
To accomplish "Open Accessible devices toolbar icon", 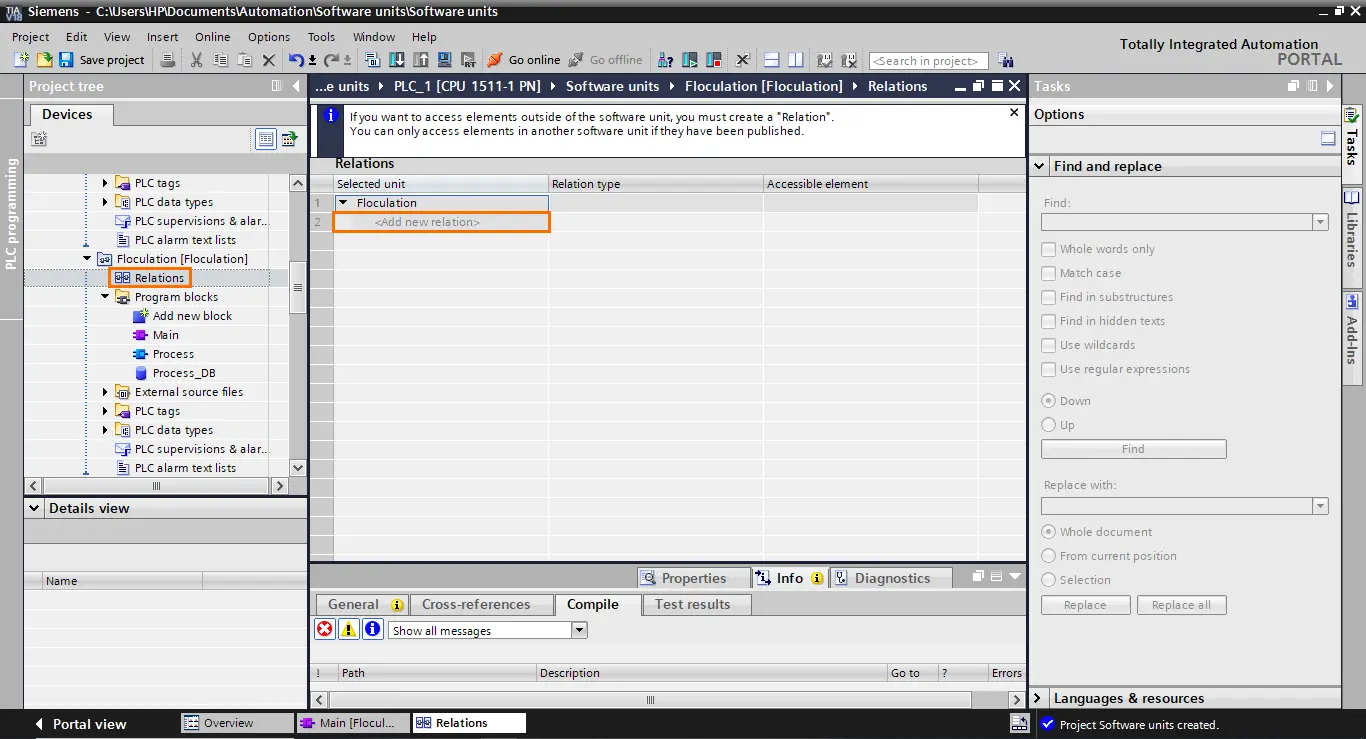I will coord(668,60).
